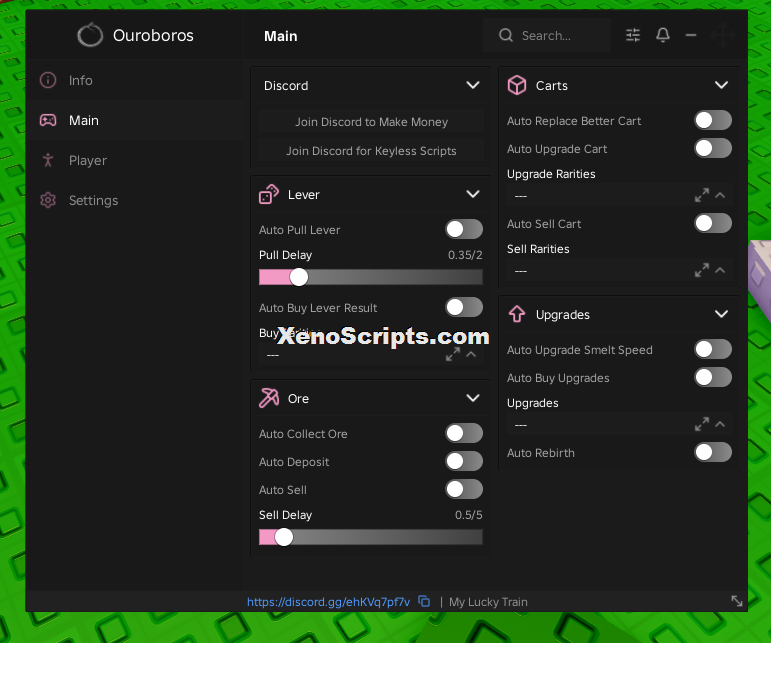
Task: Collapse the Ore section chevron
Action: 473,398
